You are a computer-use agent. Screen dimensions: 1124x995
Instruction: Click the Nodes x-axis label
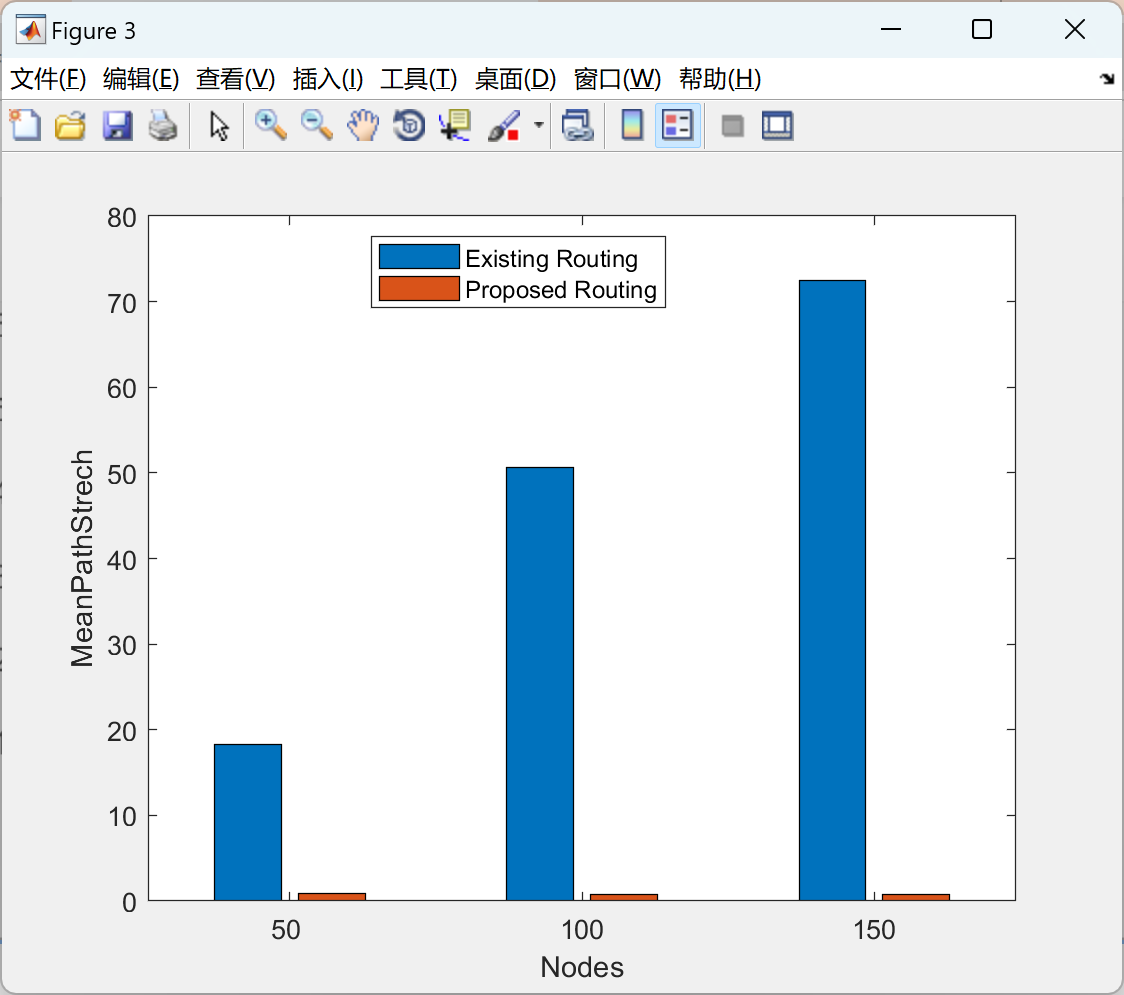point(582,967)
